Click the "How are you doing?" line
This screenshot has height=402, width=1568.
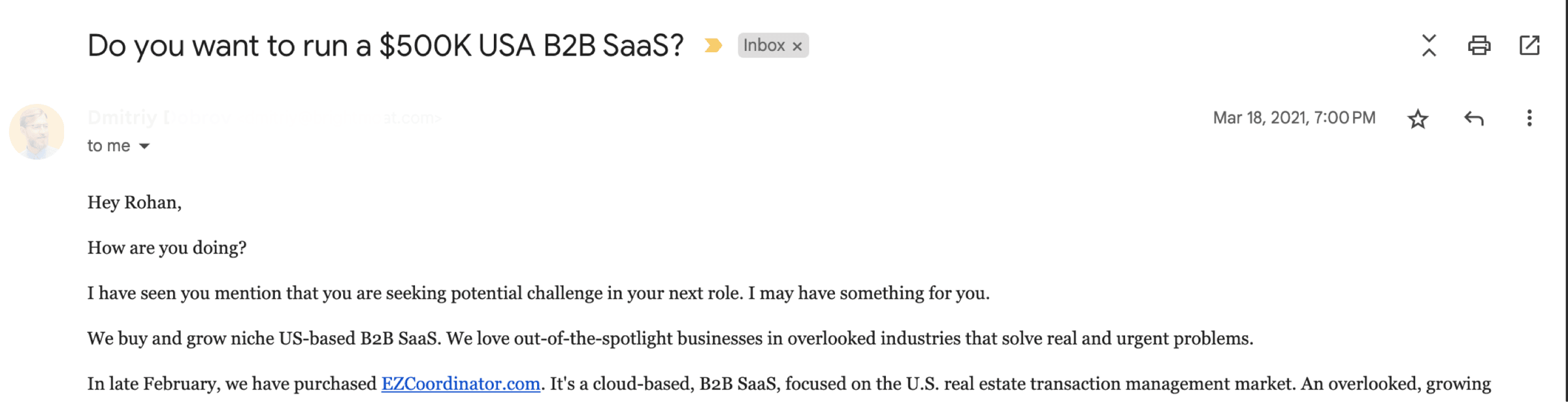pos(167,248)
